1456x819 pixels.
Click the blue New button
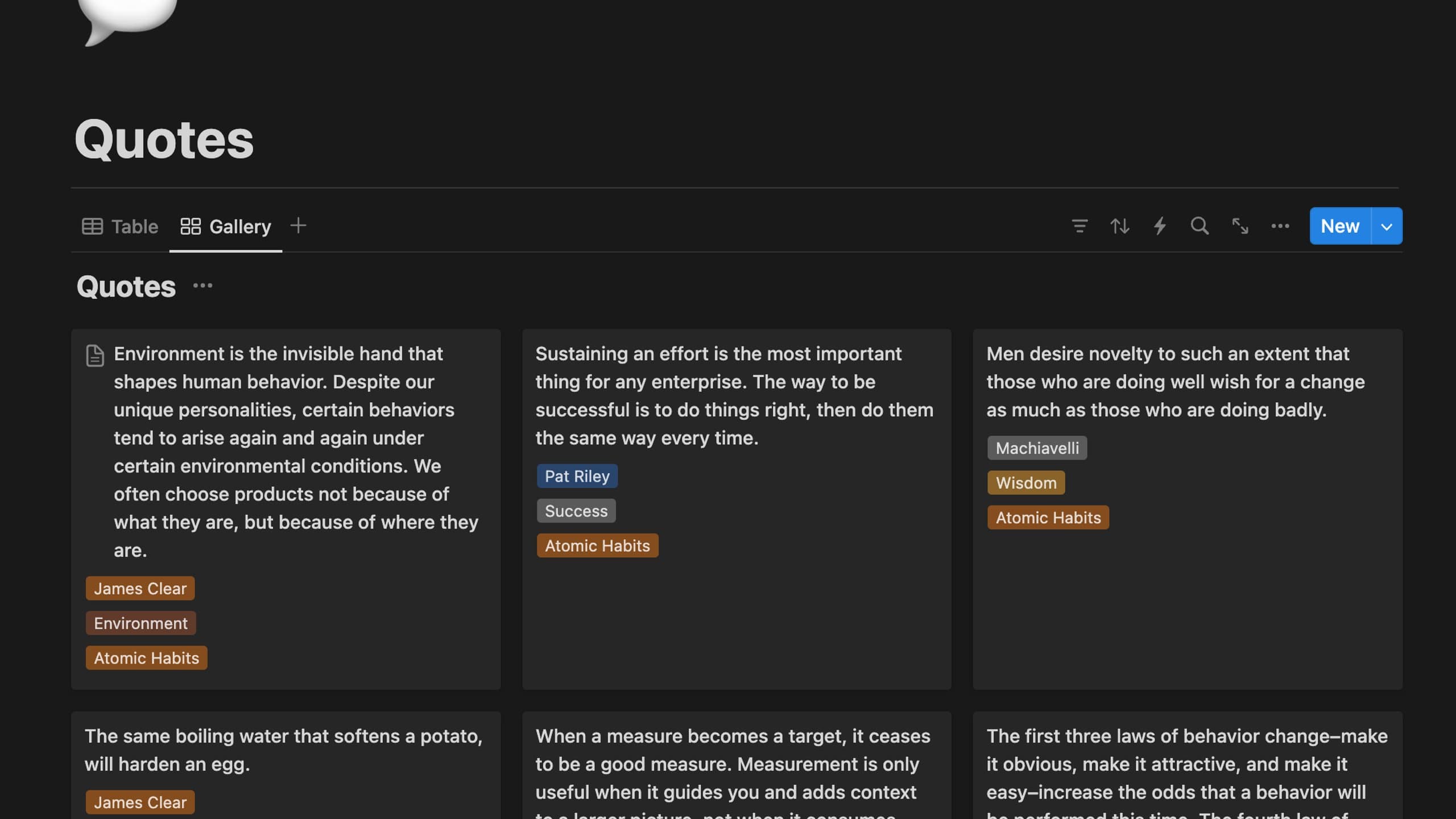pos(1340,226)
